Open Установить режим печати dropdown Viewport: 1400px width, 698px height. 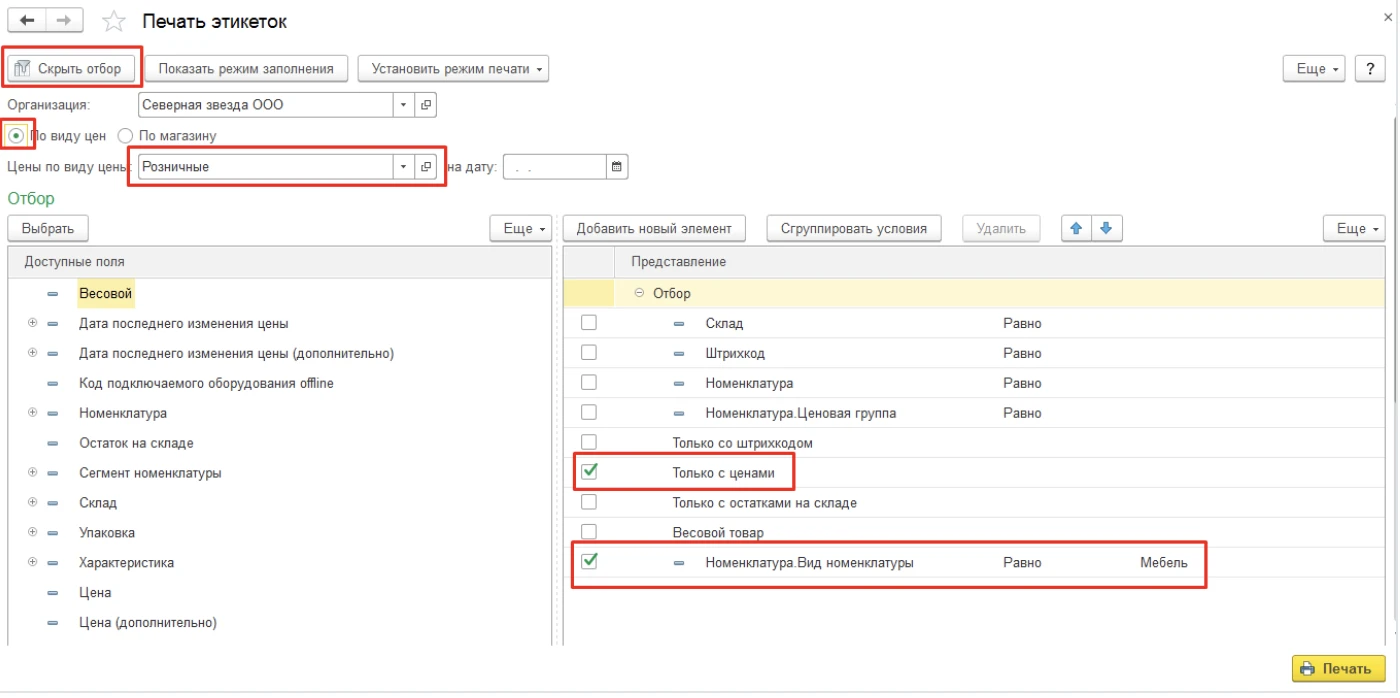[453, 69]
